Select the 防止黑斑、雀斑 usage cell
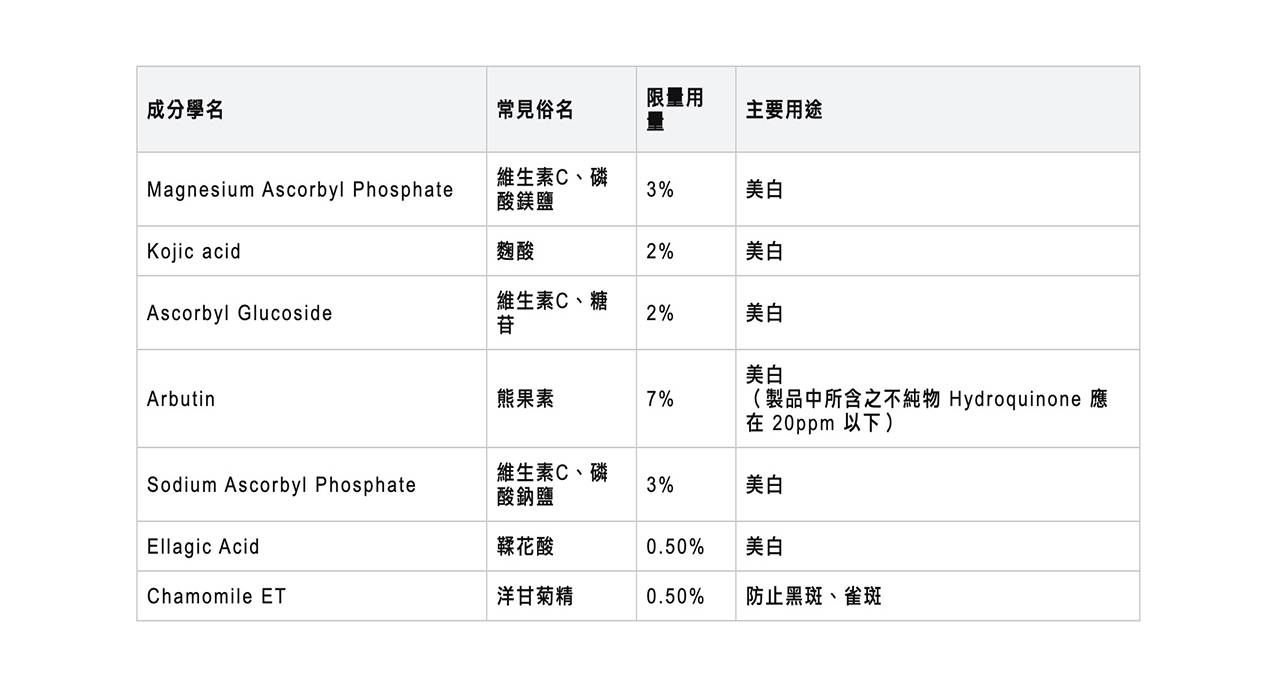 814,597
